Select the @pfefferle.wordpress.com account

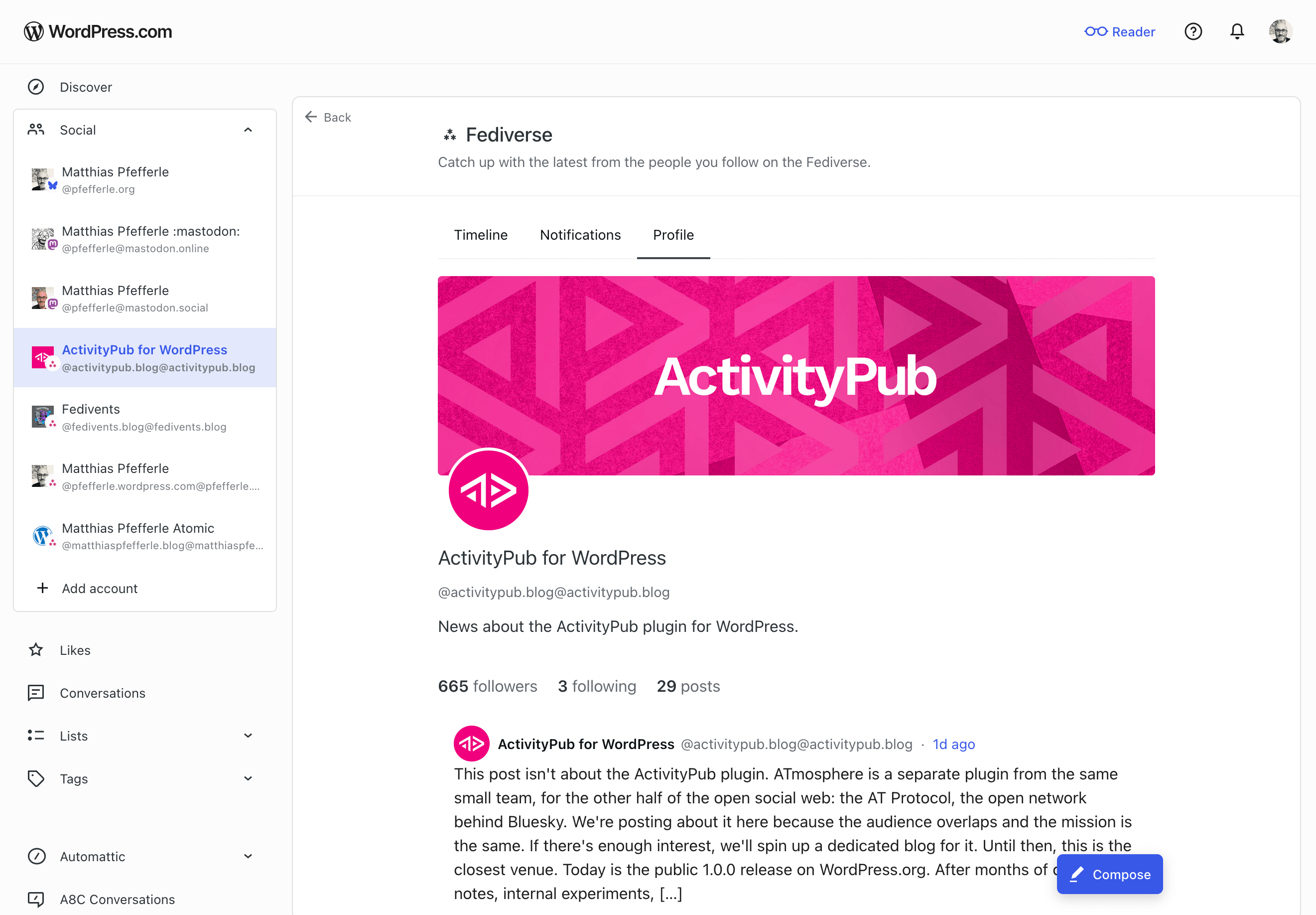(144, 476)
